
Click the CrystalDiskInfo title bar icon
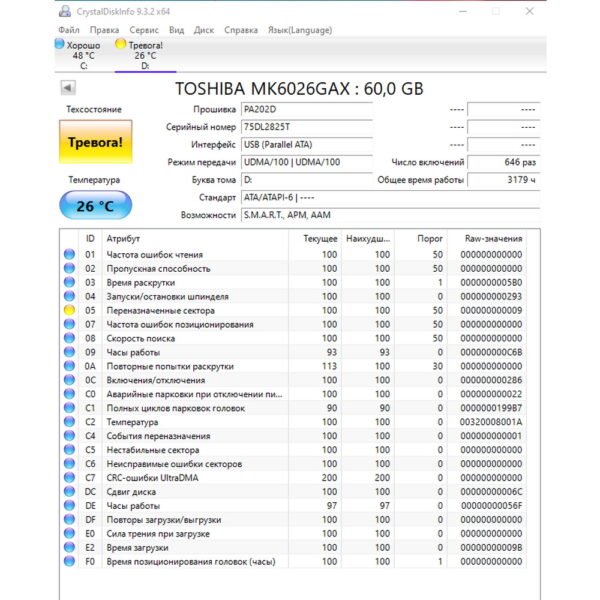pyautogui.click(x=65, y=11)
